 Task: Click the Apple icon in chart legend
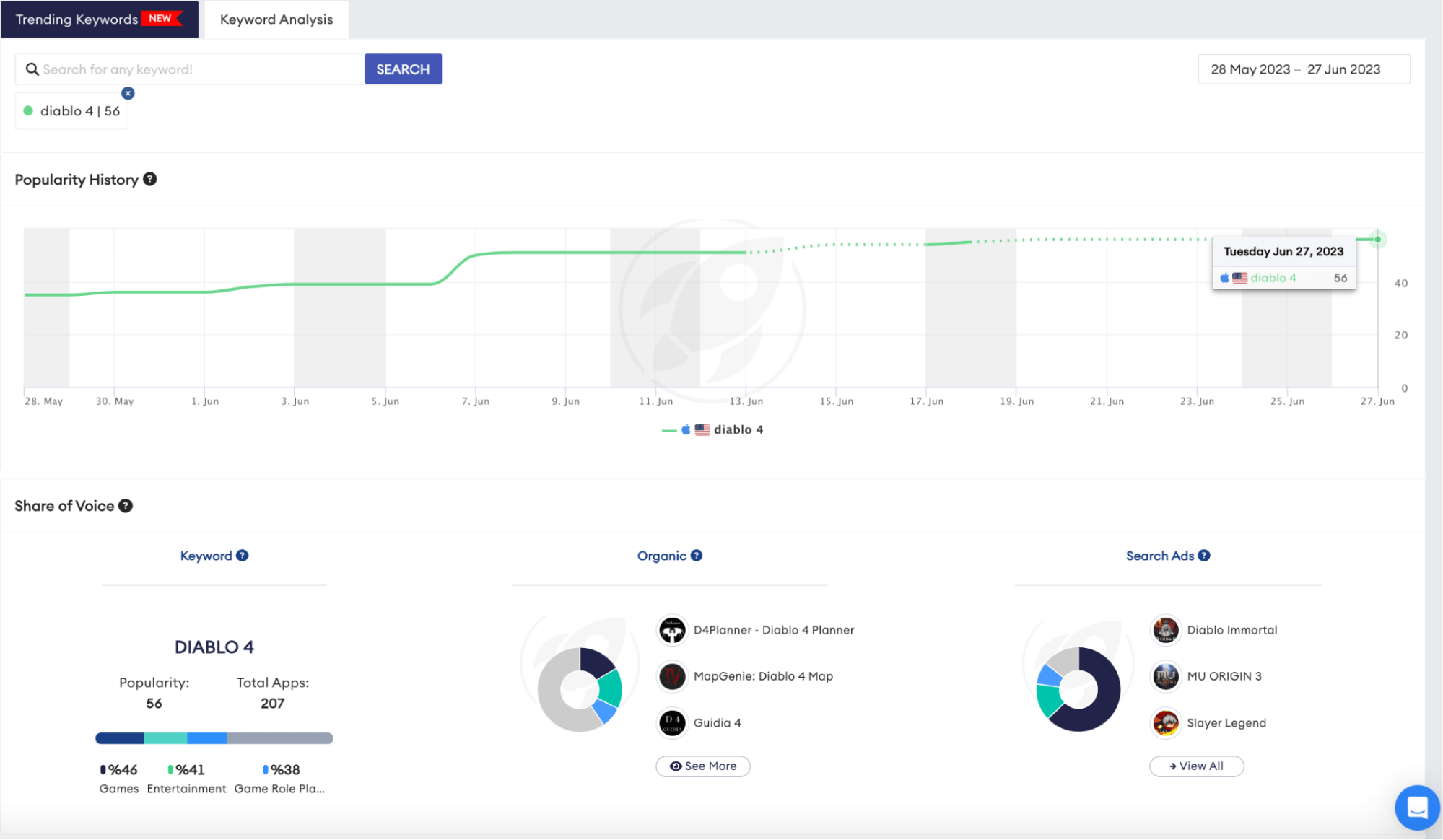tap(686, 429)
